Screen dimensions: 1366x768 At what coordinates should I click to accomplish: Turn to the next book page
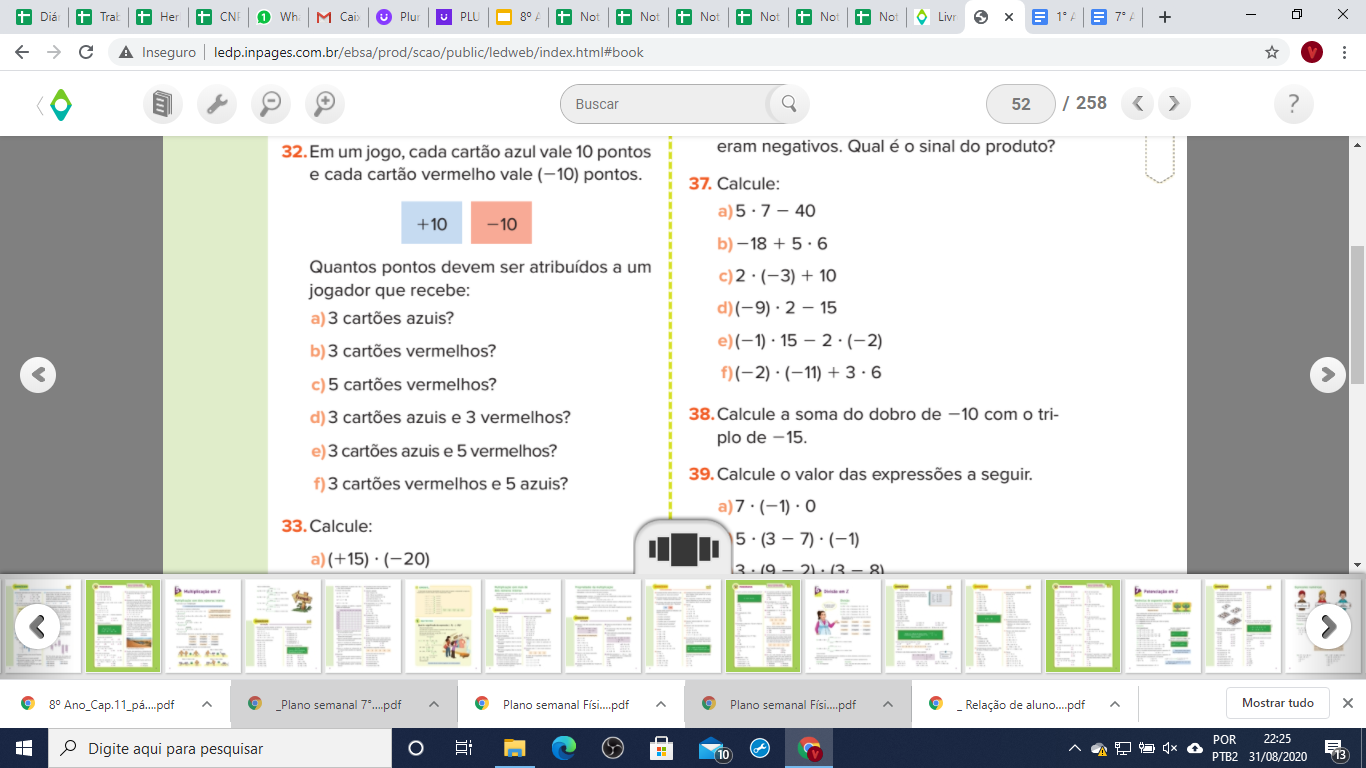click(1328, 374)
